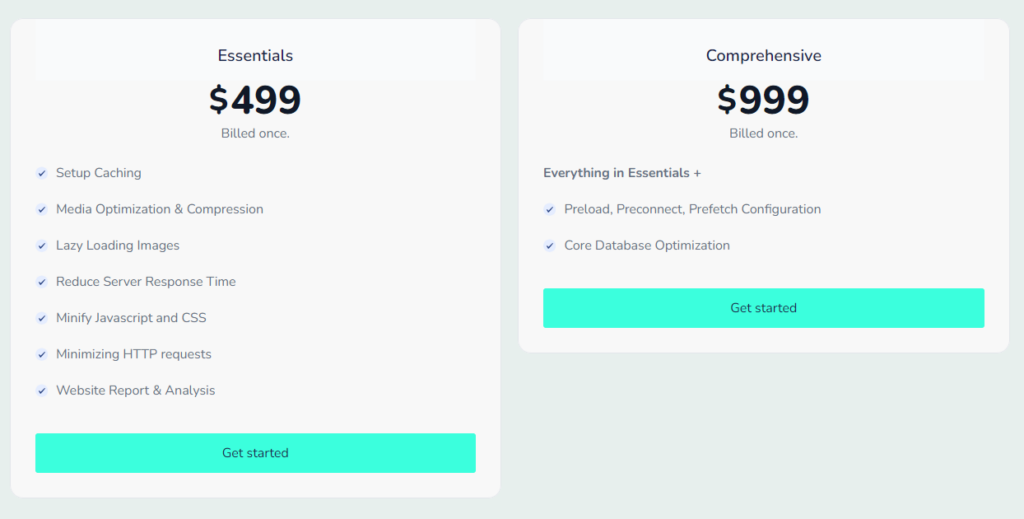Click checkmark next to Preload, Preconnect, Prefetch Configuration
The image size is (1024, 519).
pos(550,209)
